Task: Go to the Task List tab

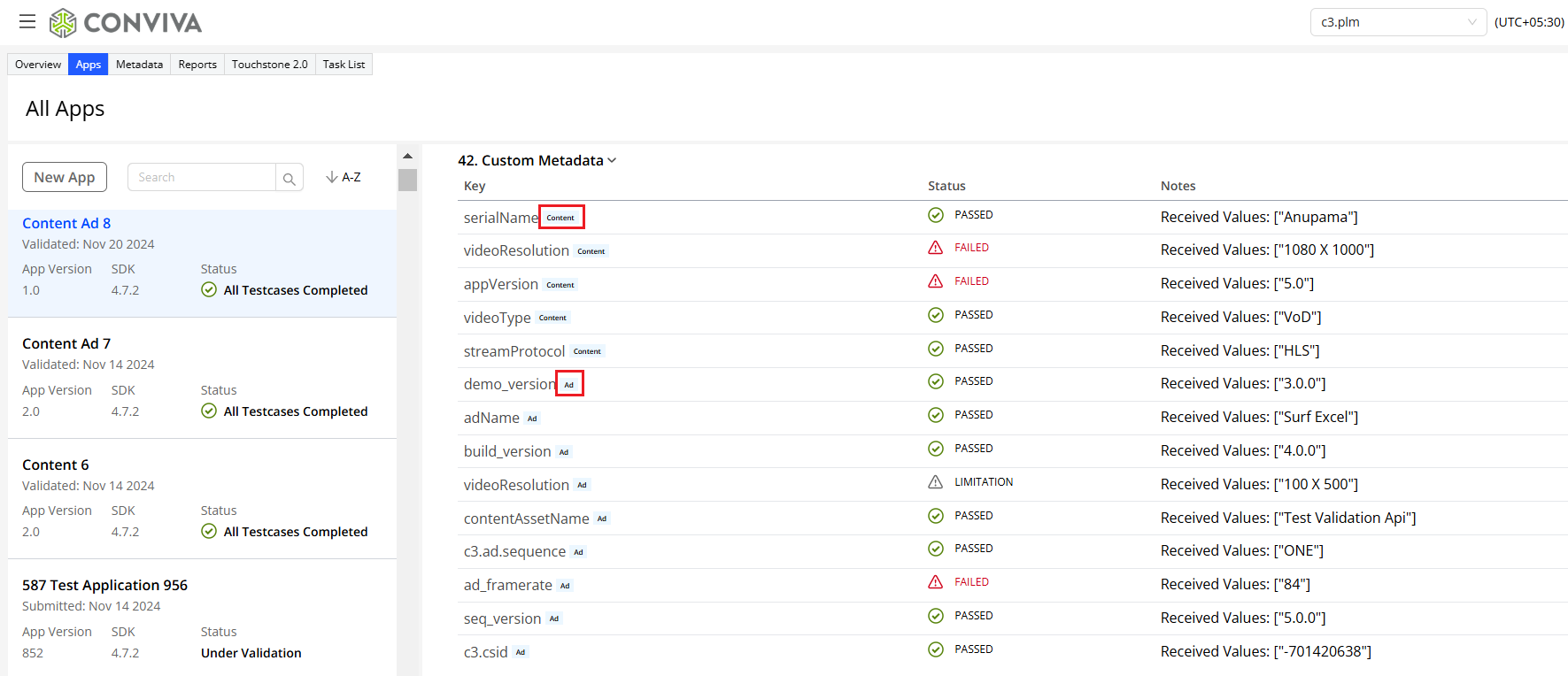Action: pyautogui.click(x=344, y=65)
